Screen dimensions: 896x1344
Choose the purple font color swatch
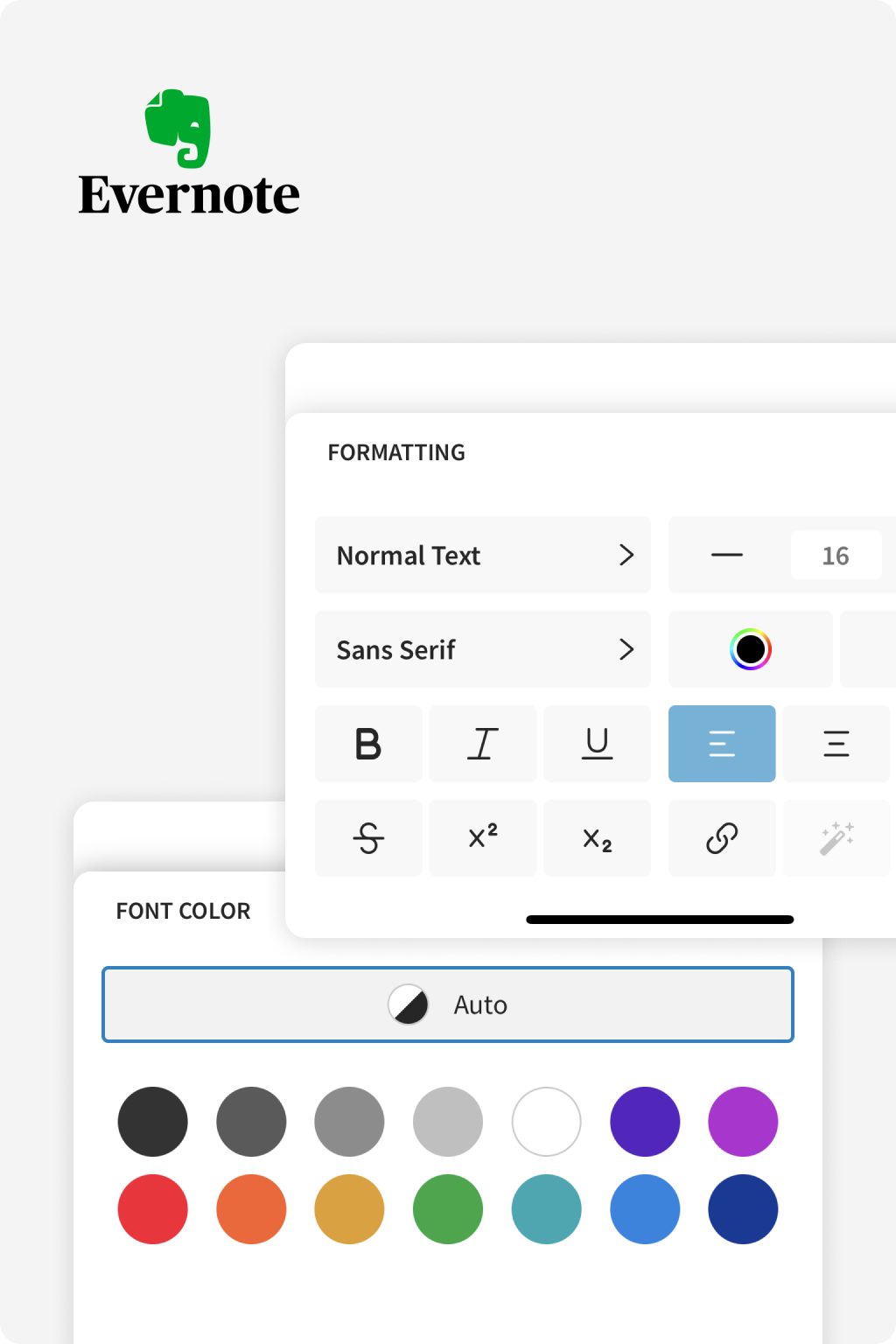coord(743,1122)
